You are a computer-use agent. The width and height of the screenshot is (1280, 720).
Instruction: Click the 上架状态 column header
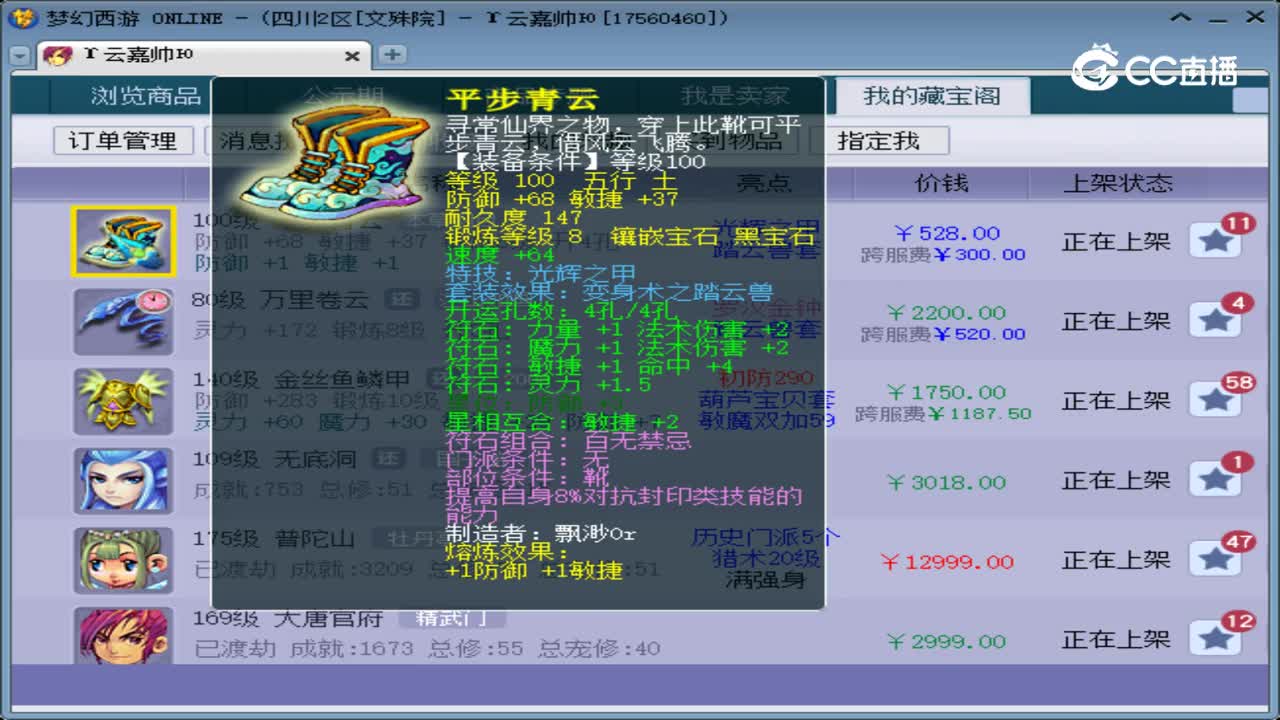(x=1118, y=184)
